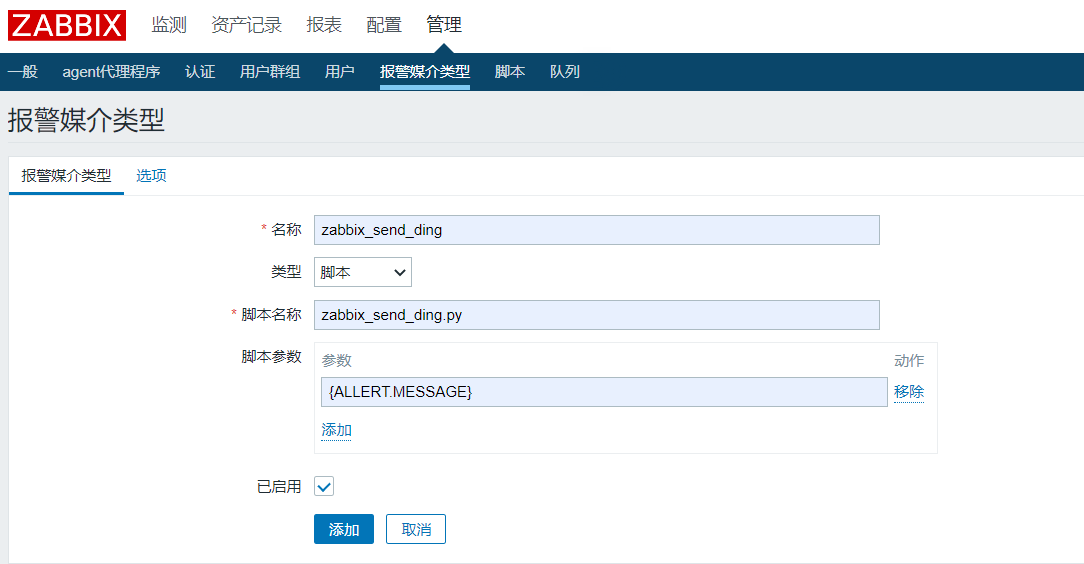
Task: Click the 添加 link under parameters
Action: [336, 431]
